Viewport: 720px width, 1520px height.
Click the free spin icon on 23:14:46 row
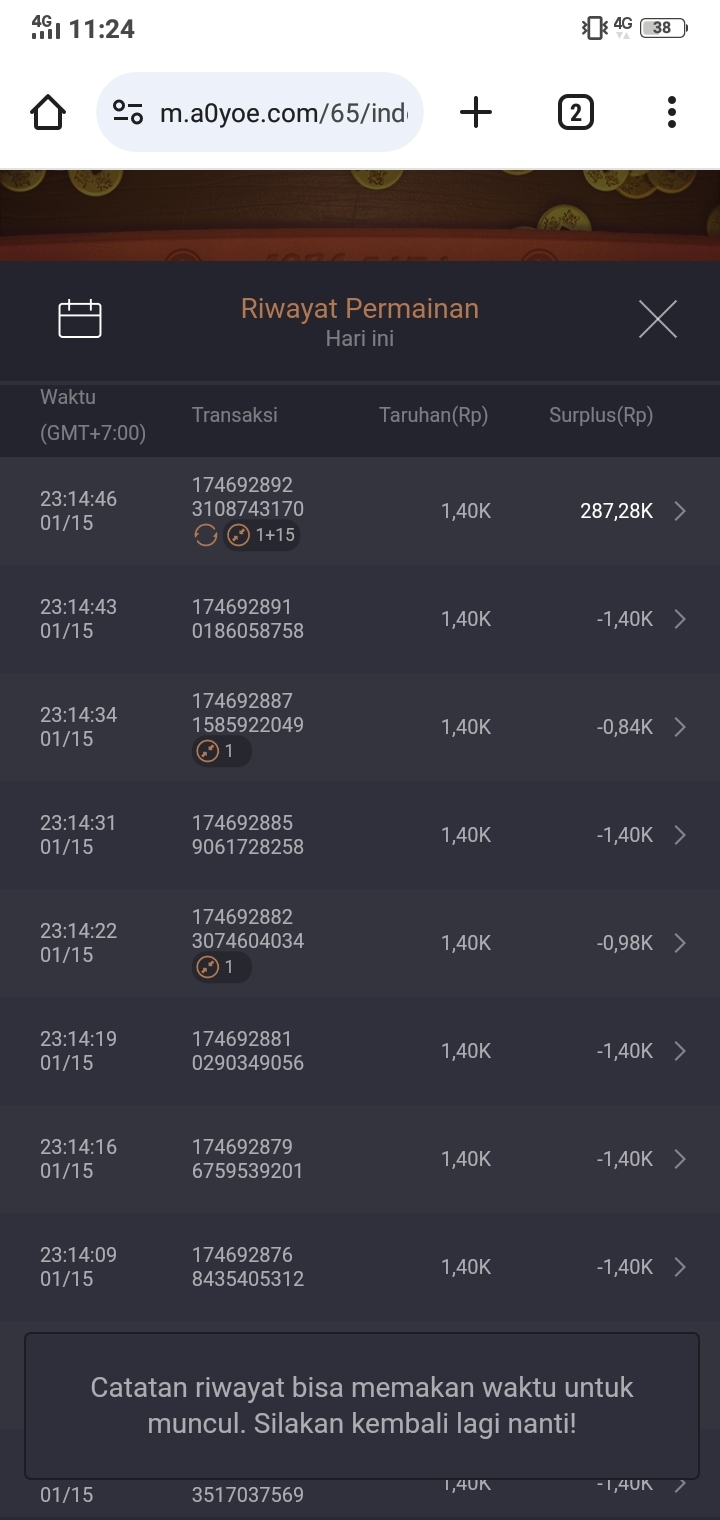[205, 536]
